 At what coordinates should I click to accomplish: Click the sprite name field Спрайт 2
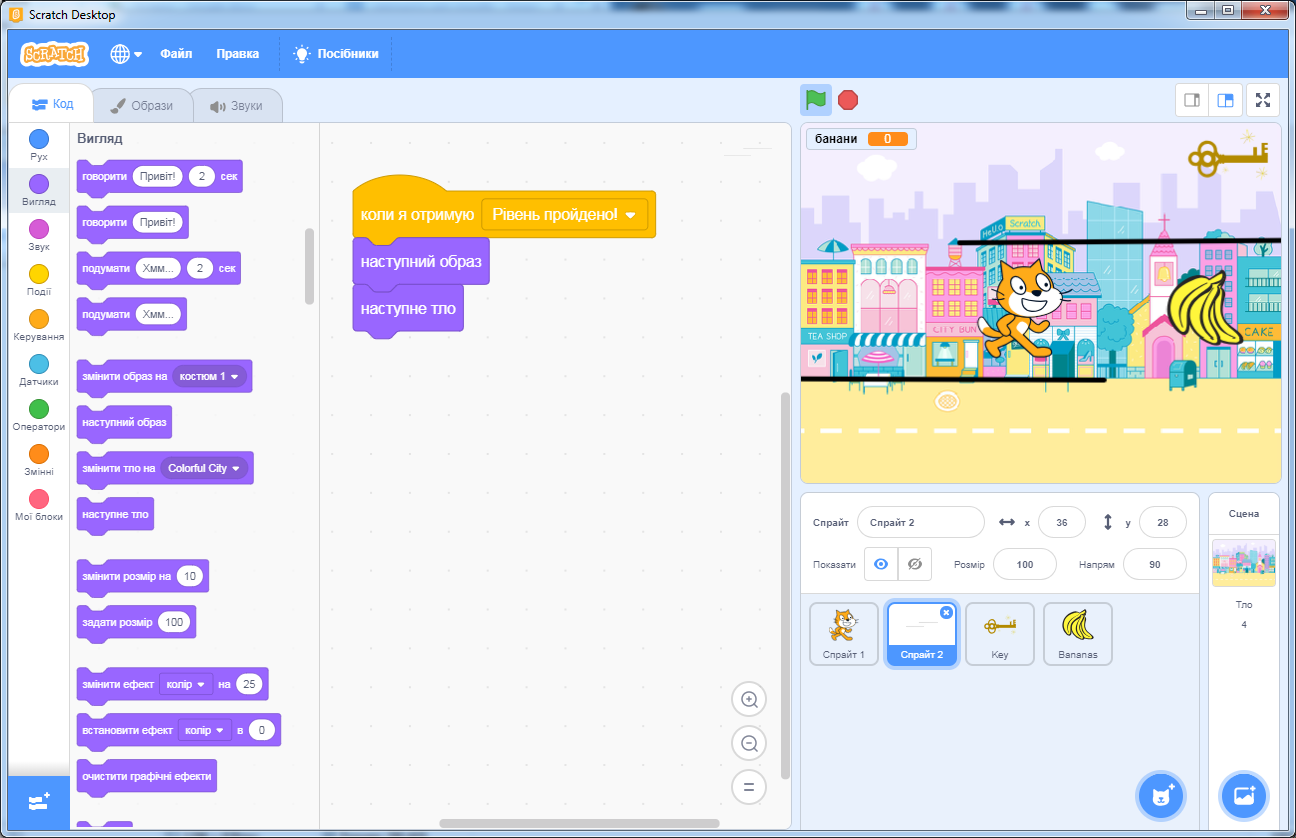point(921,522)
